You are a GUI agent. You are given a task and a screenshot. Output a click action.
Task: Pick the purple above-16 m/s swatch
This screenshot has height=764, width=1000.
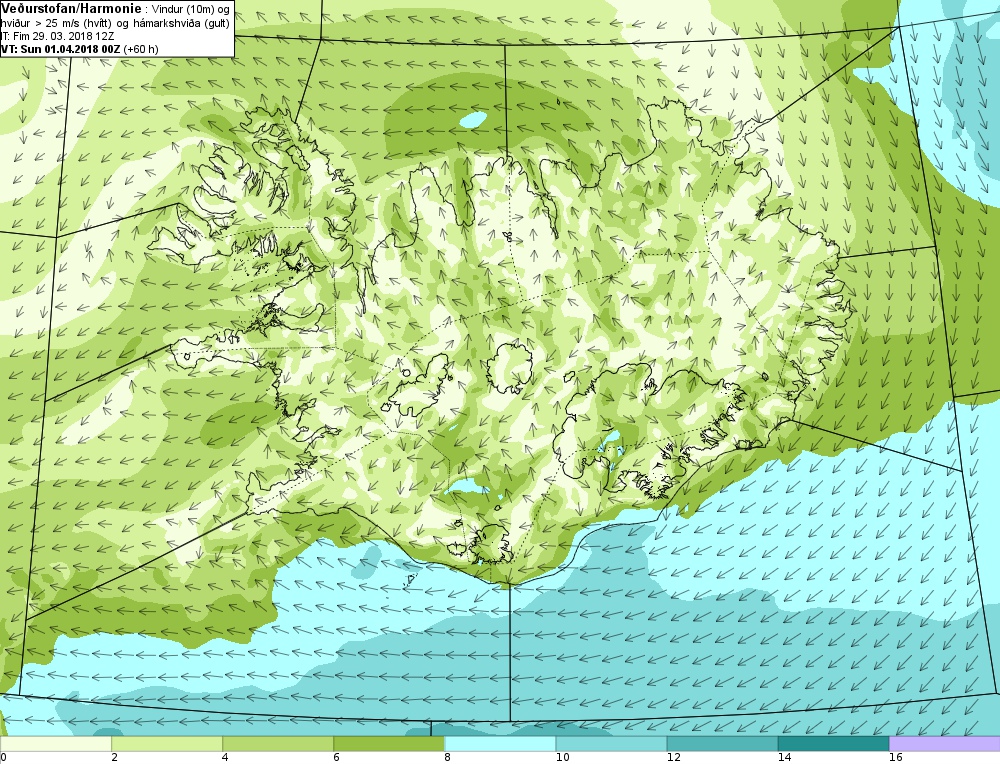pos(945,744)
